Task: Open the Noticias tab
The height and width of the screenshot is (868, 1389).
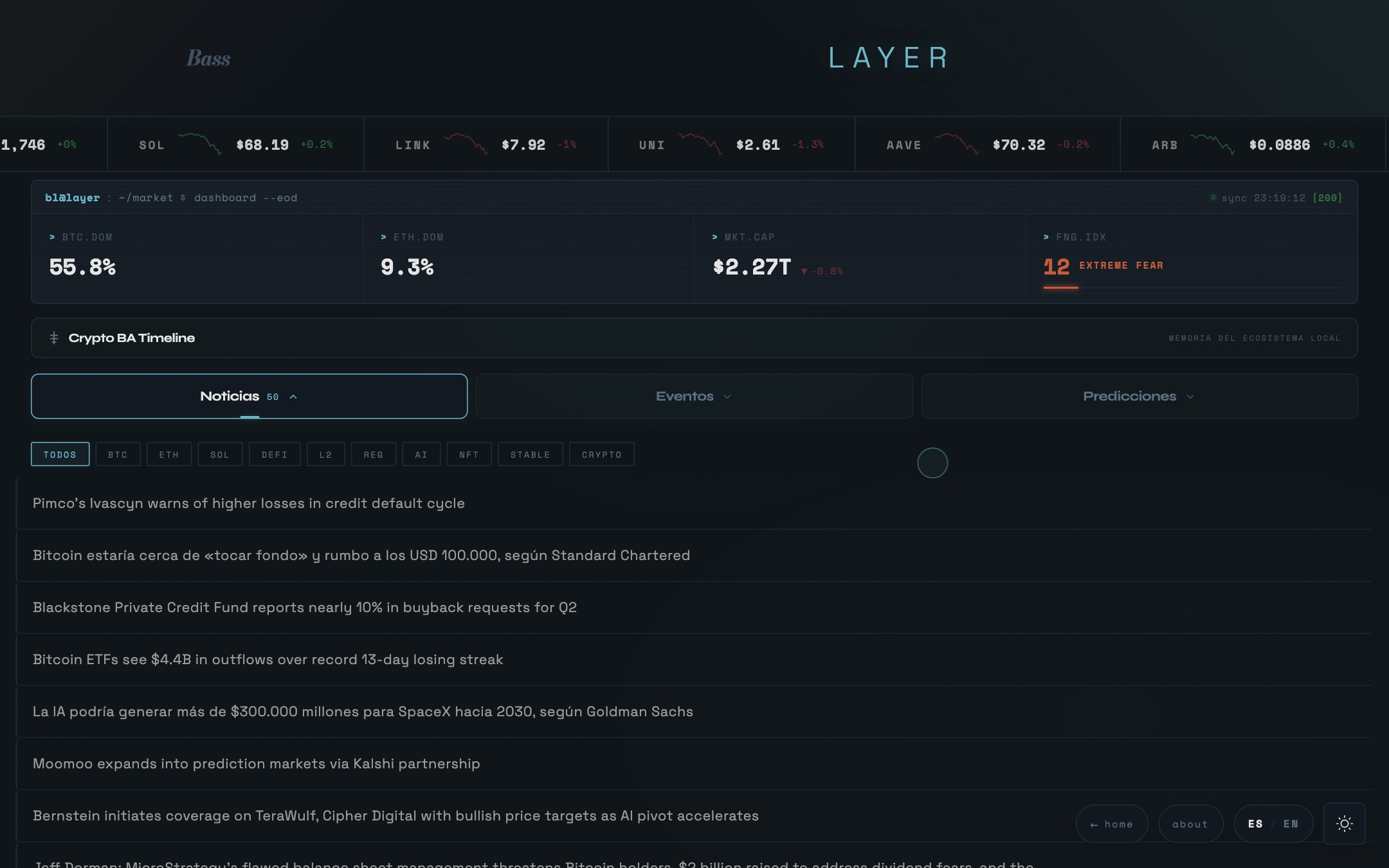Action: (x=250, y=396)
